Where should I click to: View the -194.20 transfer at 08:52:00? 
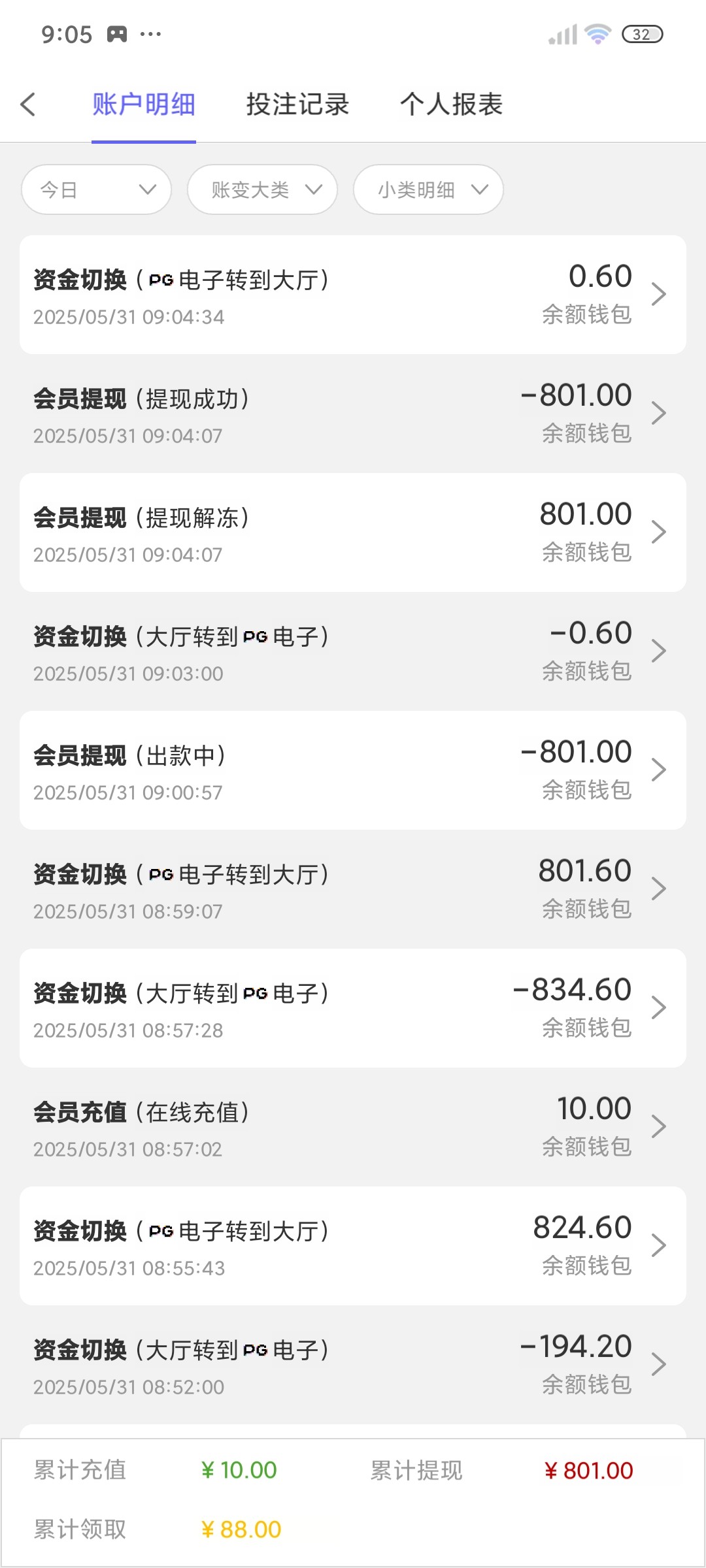[353, 1365]
